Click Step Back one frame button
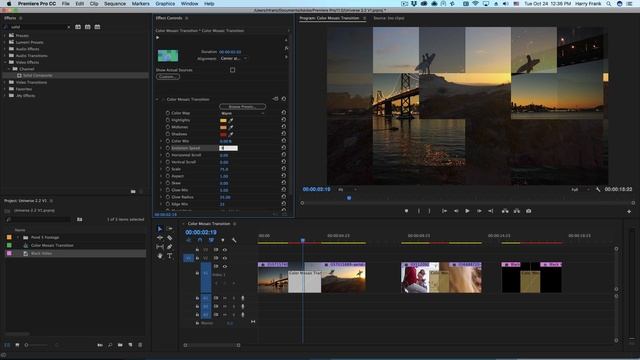Image resolution: width=640 pixels, height=360 pixels. [456, 211]
